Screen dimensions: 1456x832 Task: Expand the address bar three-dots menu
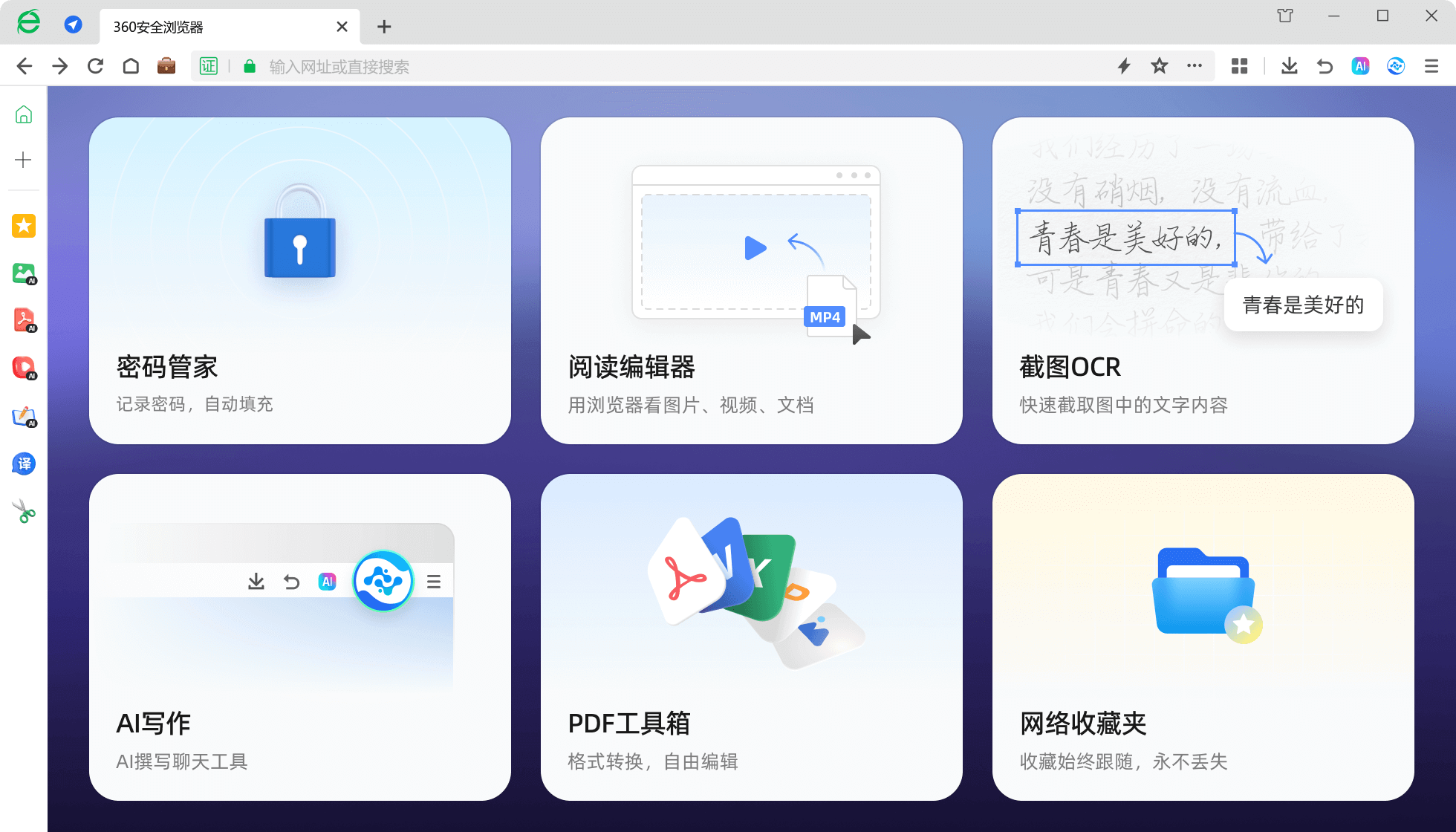pos(1195,66)
